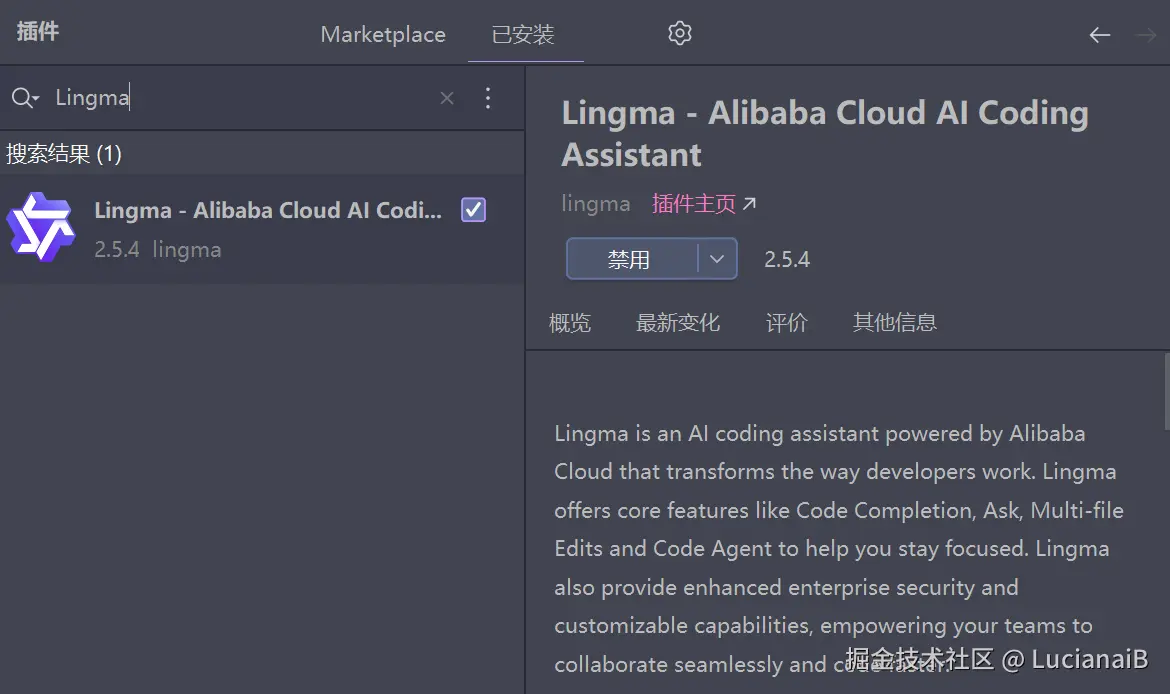Open the search options three-dot menu
The height and width of the screenshot is (694, 1170).
tap(488, 98)
